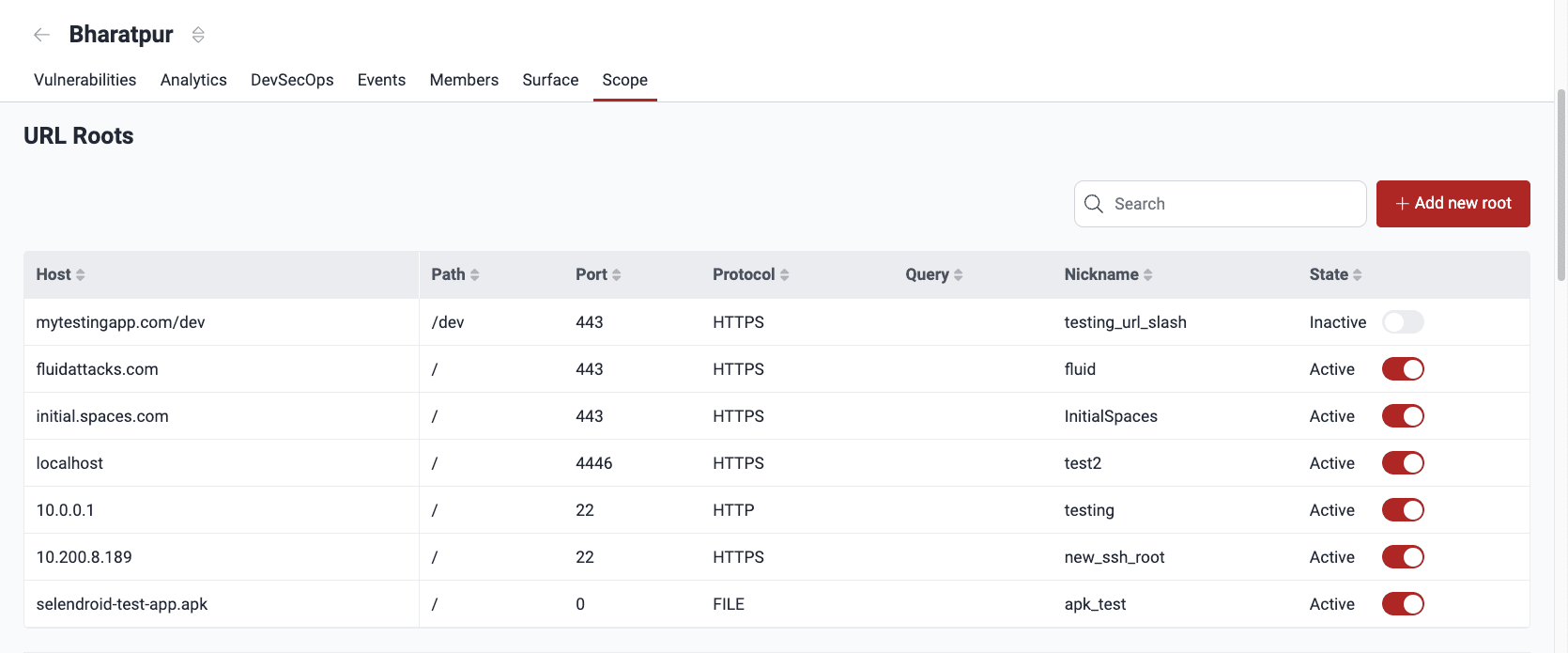
Task: Click the testing_url_slash nickname
Action: point(1125,322)
